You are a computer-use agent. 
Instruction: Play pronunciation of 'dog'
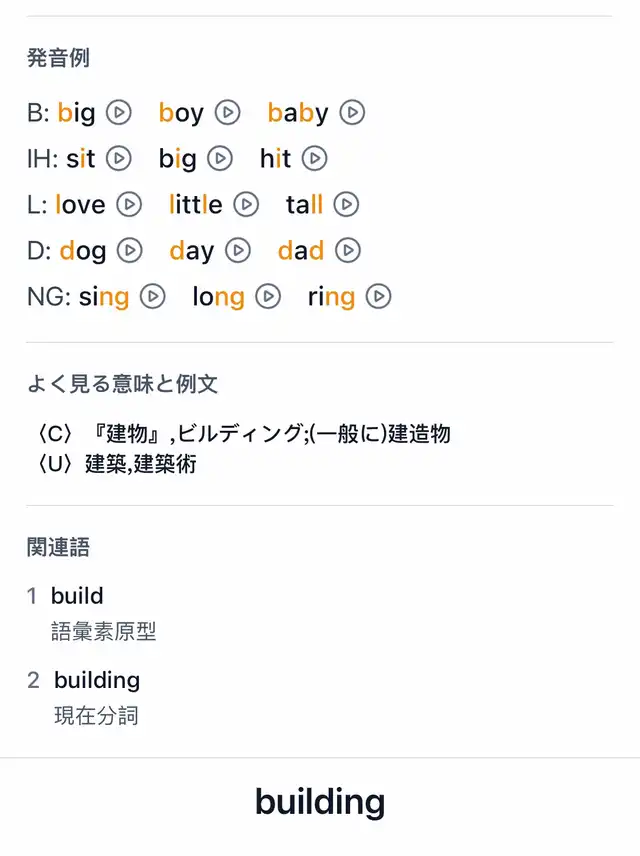130,251
